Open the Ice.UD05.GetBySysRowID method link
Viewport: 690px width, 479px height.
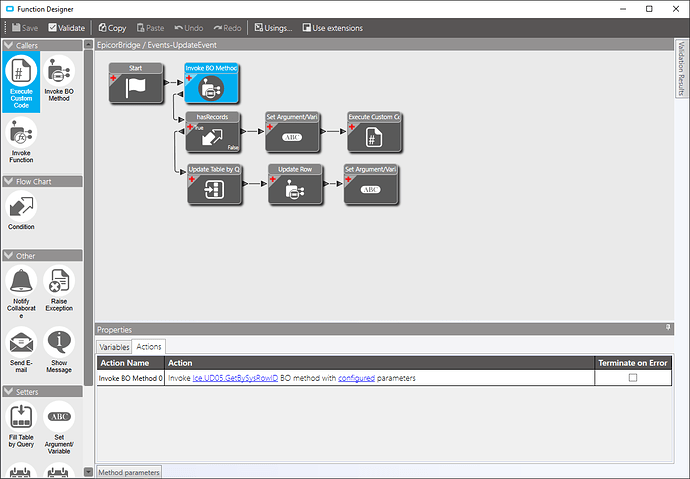tap(235, 378)
